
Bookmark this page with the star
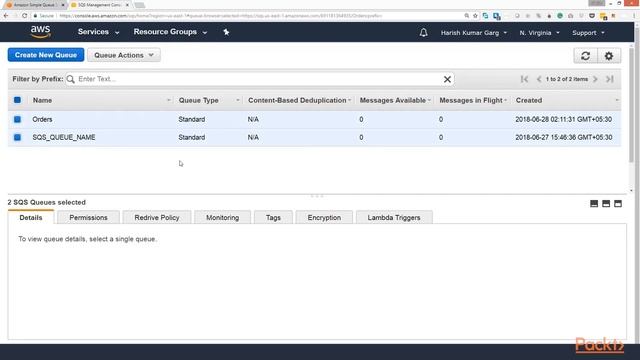click(x=476, y=16)
